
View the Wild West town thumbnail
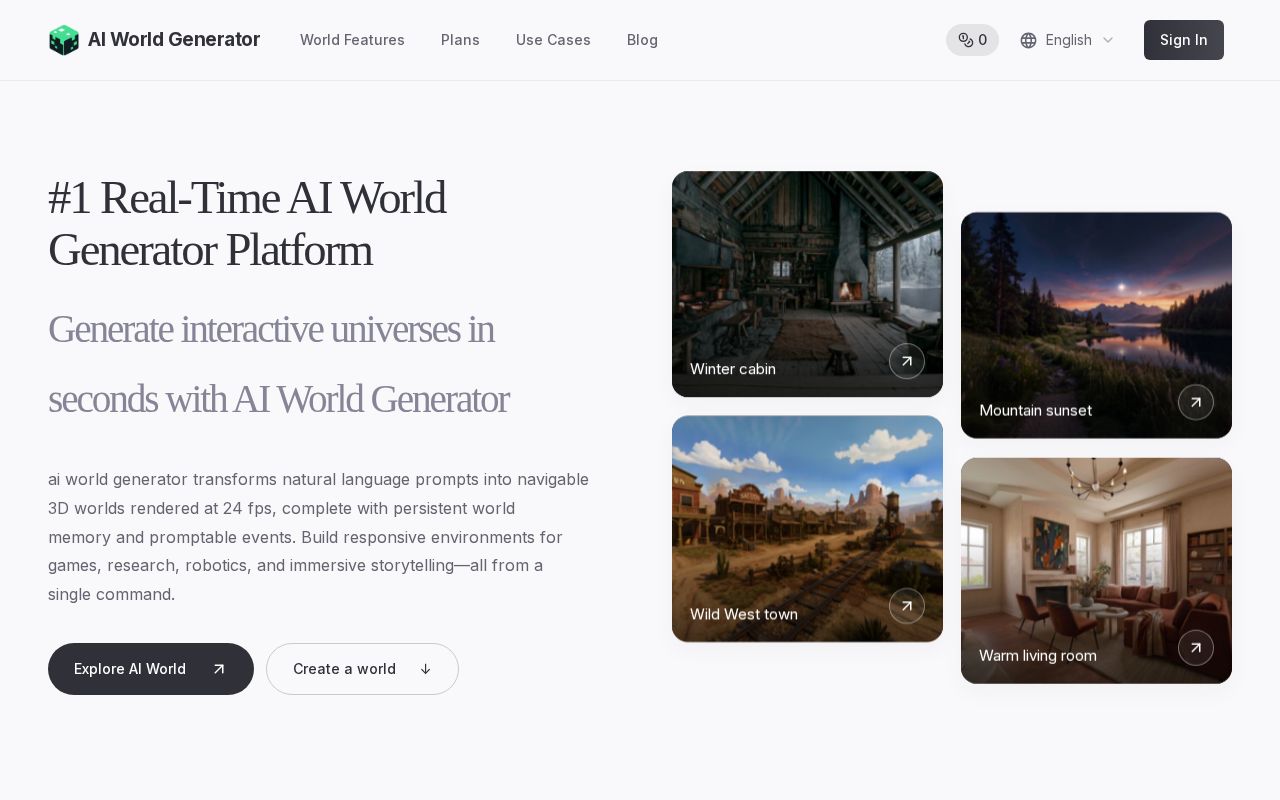coord(807,529)
